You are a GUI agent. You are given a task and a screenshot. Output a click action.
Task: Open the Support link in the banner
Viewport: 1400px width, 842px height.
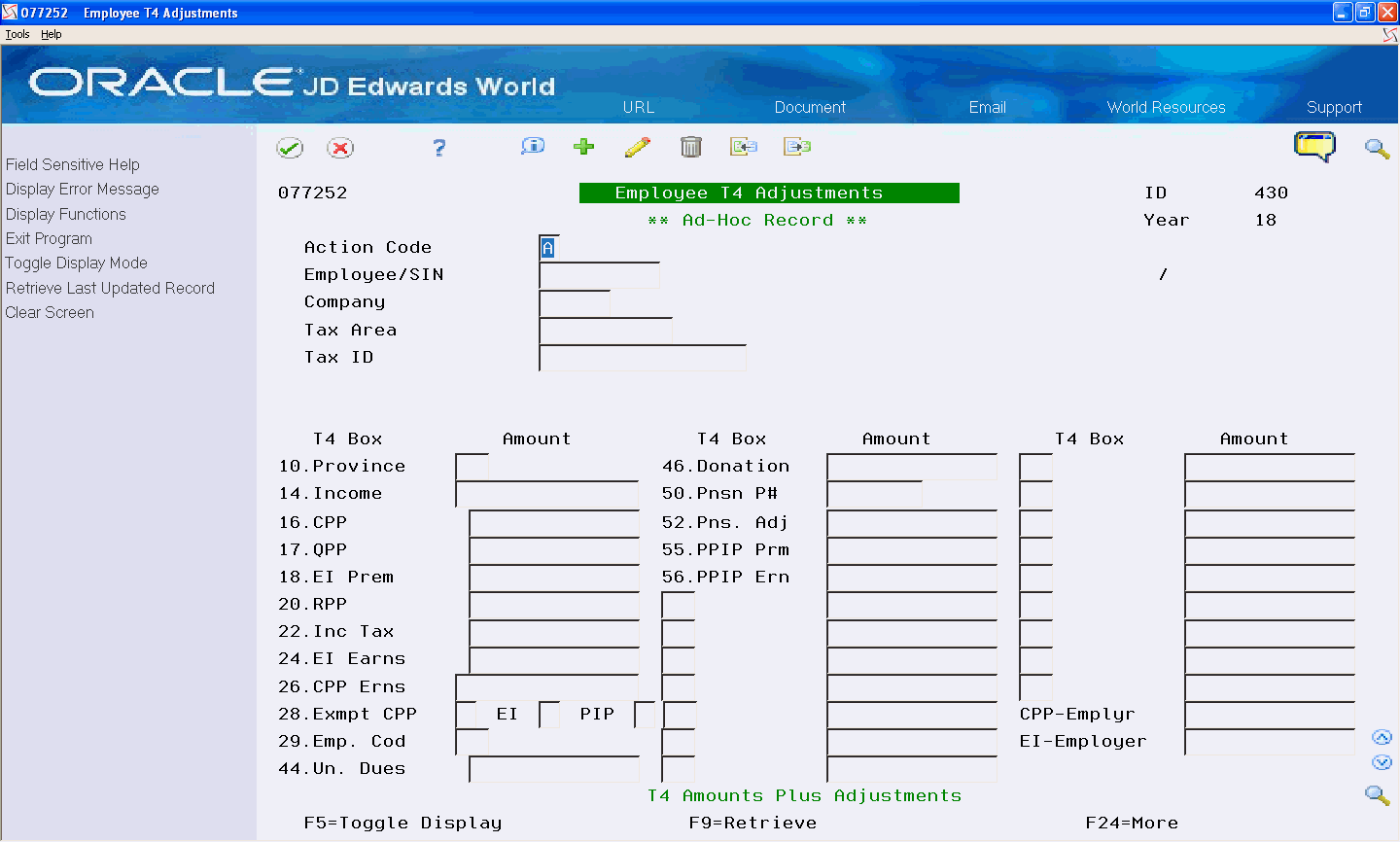[1334, 107]
